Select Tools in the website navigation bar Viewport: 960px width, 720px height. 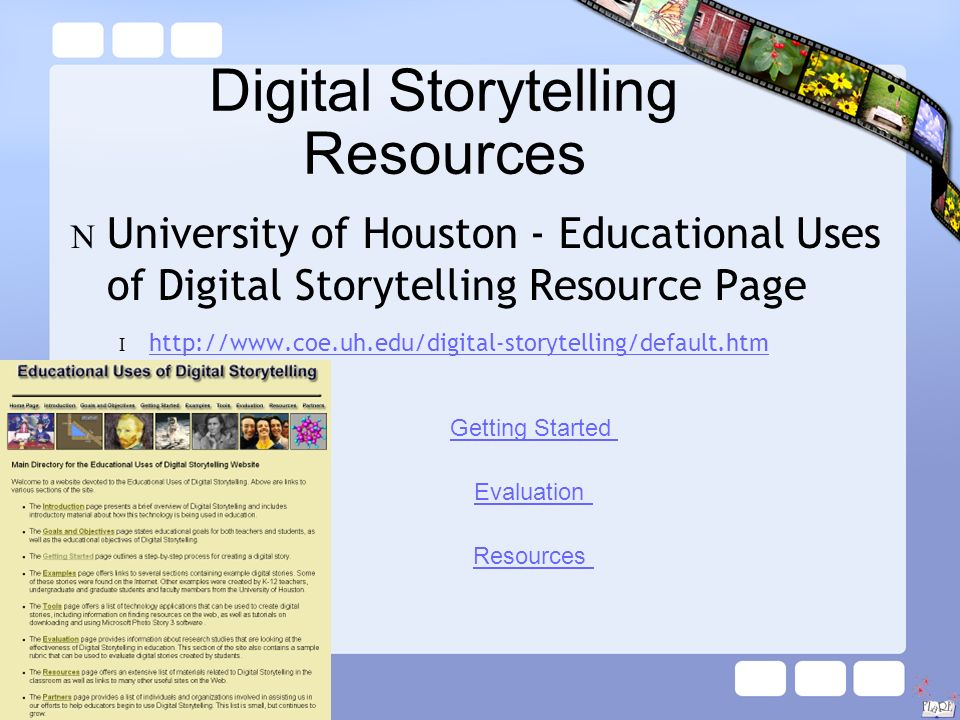pyautogui.click(x=223, y=406)
